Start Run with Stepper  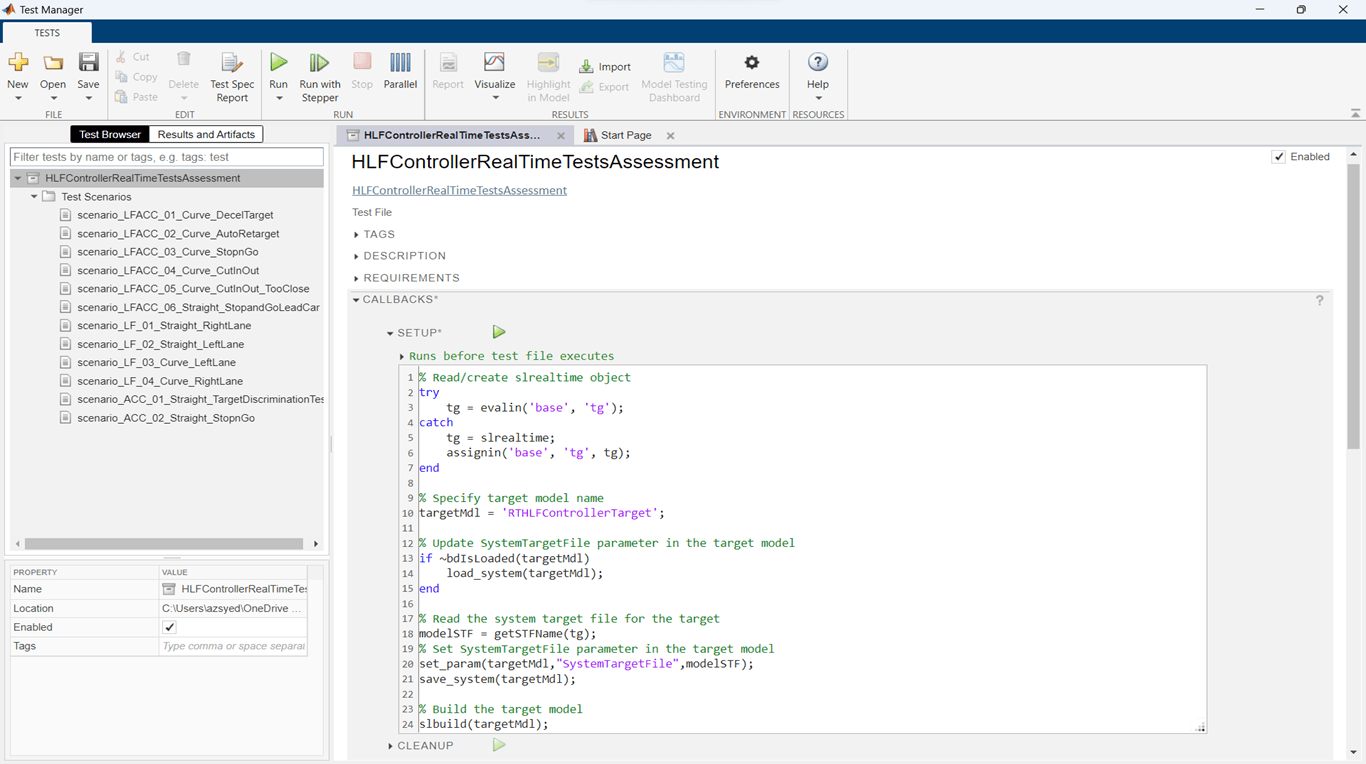[x=319, y=64]
